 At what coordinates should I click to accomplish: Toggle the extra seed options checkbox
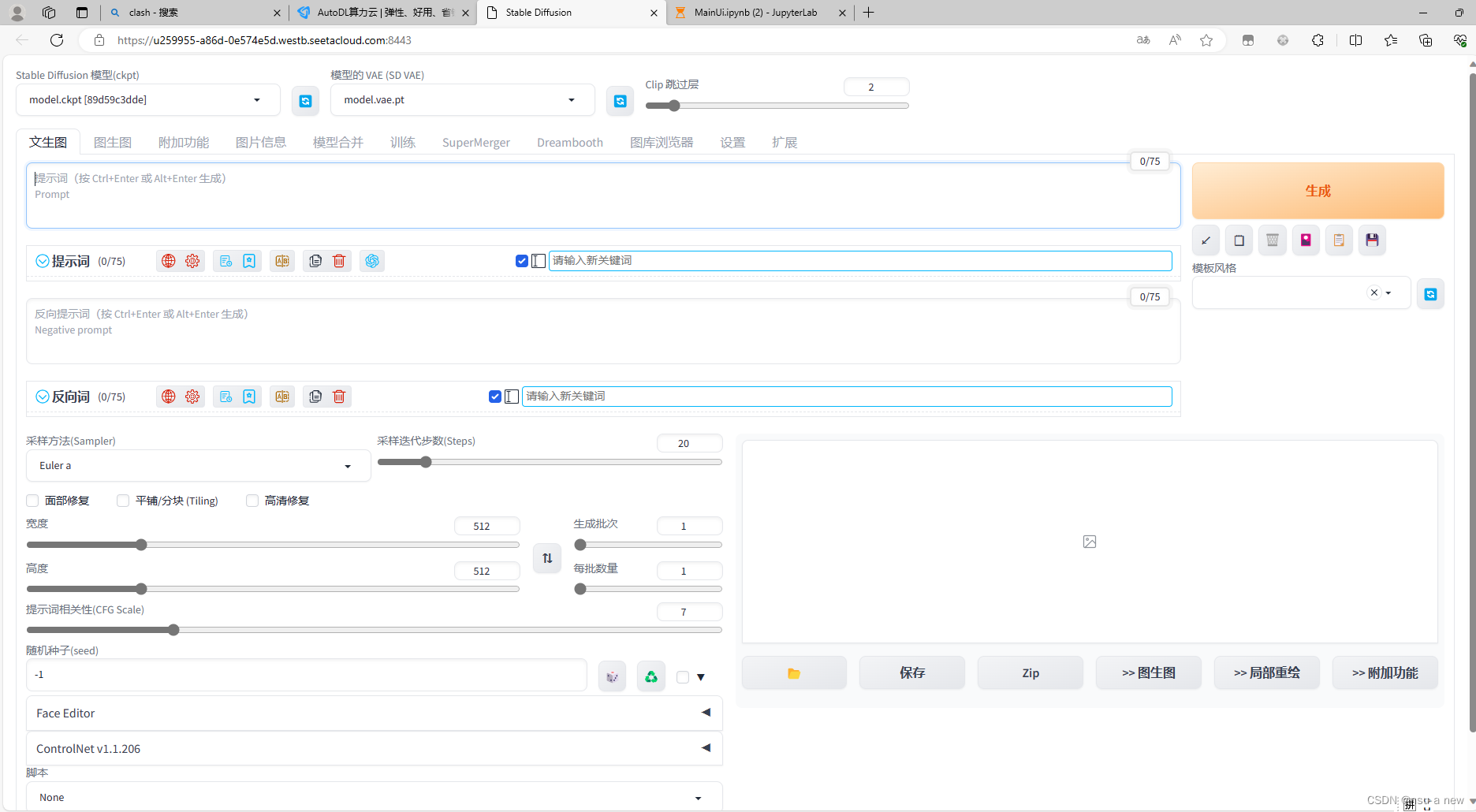[x=683, y=677]
